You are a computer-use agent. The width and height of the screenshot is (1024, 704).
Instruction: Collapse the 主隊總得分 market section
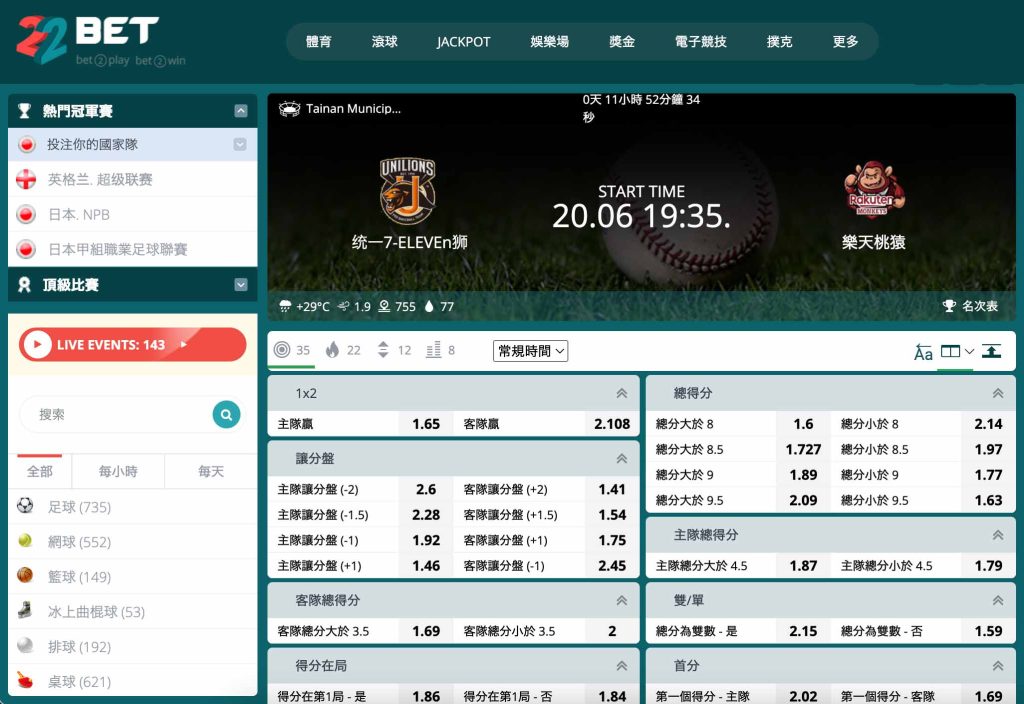coord(998,535)
